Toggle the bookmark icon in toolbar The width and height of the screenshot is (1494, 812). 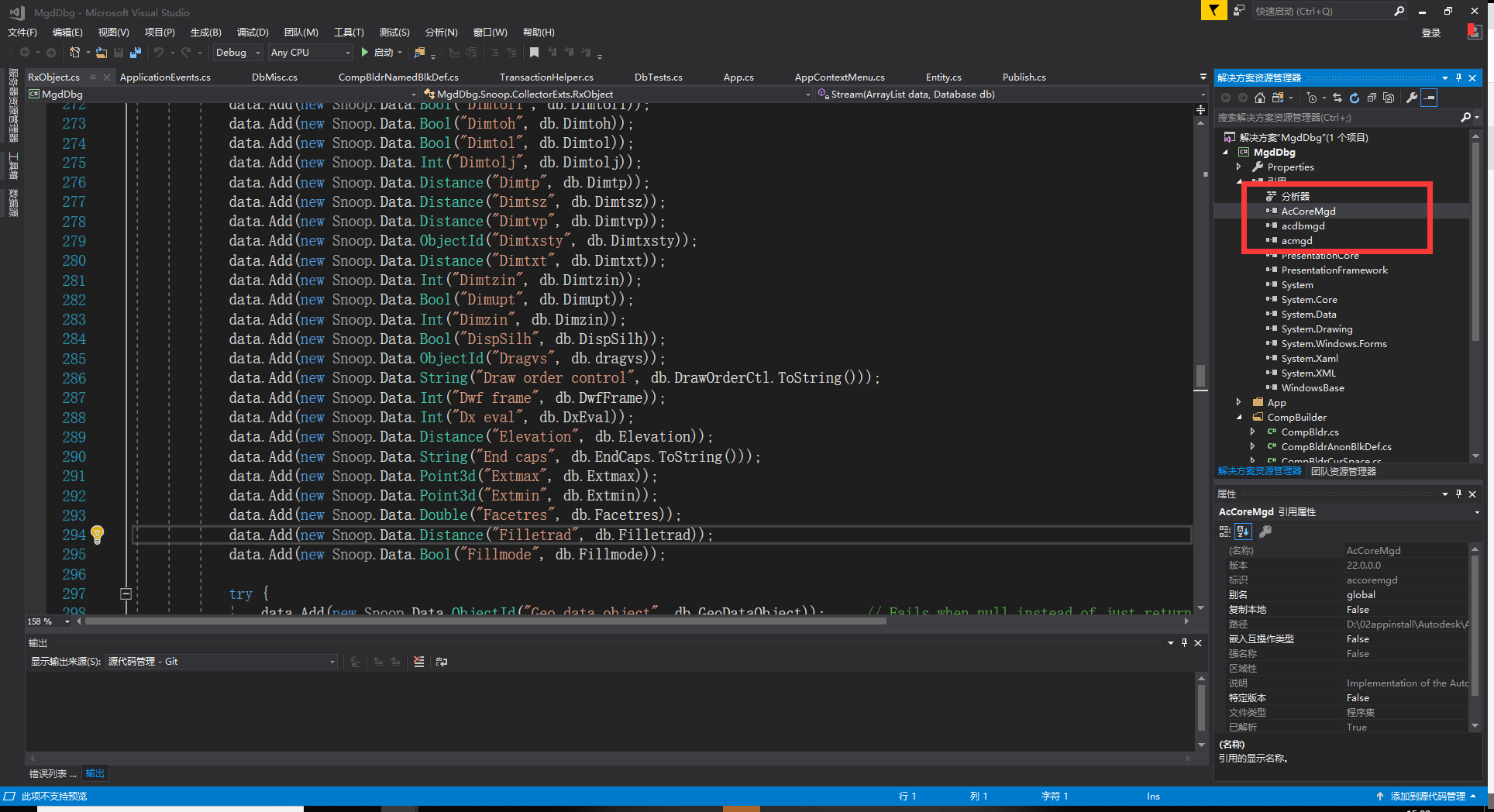(534, 52)
